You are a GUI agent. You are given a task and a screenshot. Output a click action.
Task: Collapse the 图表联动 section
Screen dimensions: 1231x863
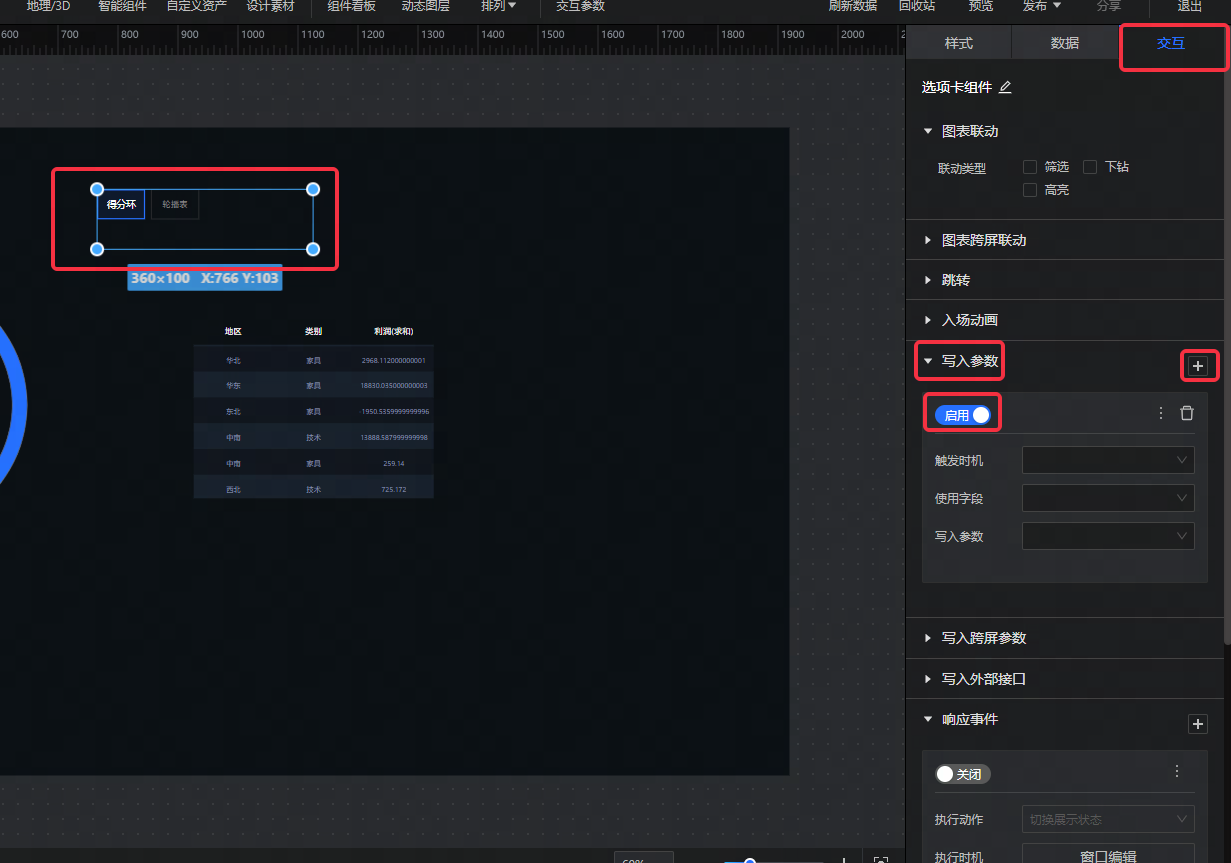(928, 131)
